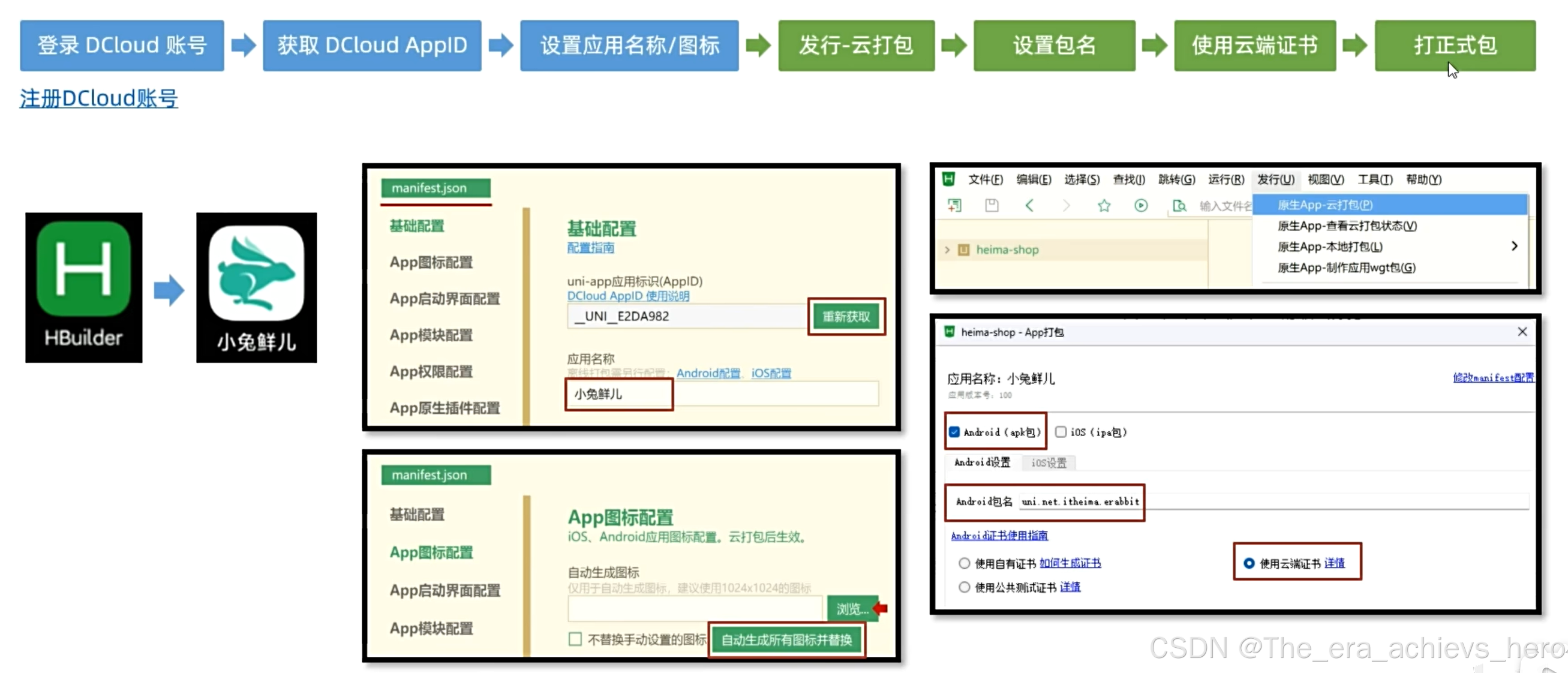
Task: Click 自动生成所有图标并替换 button
Action: pyautogui.click(x=786, y=640)
